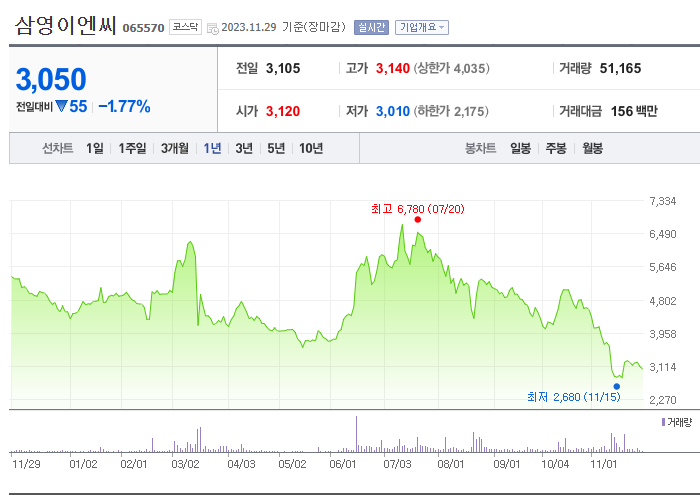Click the stock name 삼영이엔씨

click(65, 25)
